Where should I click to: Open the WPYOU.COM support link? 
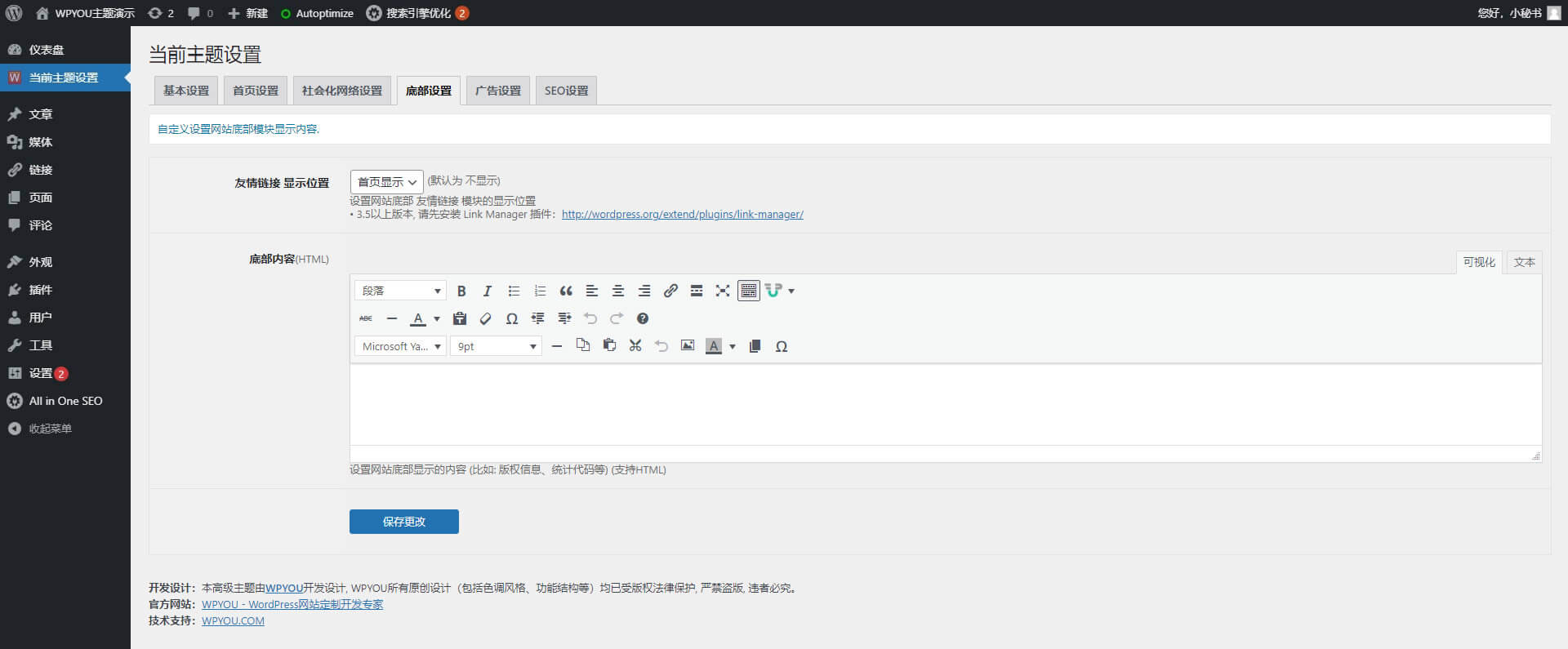[233, 620]
